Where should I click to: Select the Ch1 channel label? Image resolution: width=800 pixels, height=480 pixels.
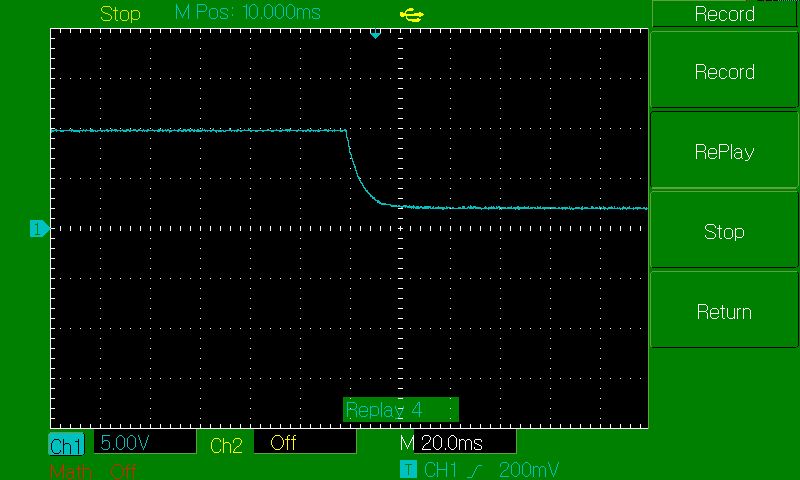66,445
